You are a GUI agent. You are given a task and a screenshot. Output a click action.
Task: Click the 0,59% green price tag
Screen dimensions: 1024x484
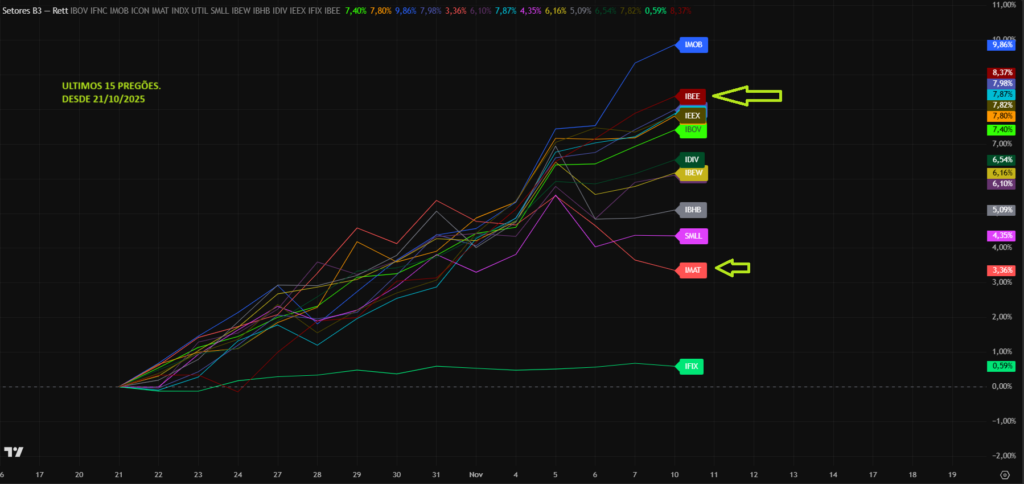[1001, 367]
